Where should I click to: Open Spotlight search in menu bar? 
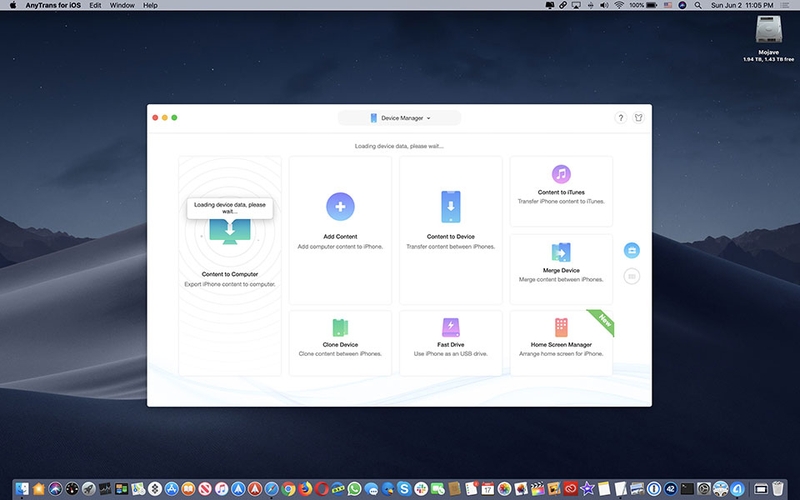click(697, 5)
